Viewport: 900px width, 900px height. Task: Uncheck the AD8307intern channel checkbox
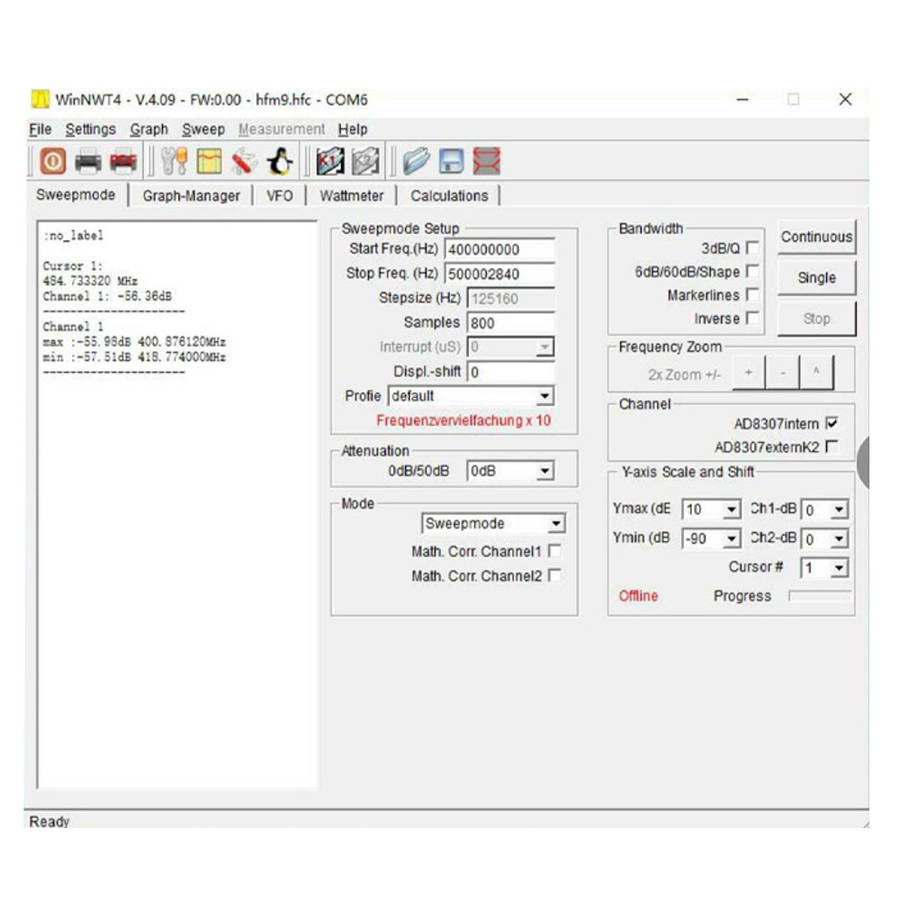coord(832,424)
